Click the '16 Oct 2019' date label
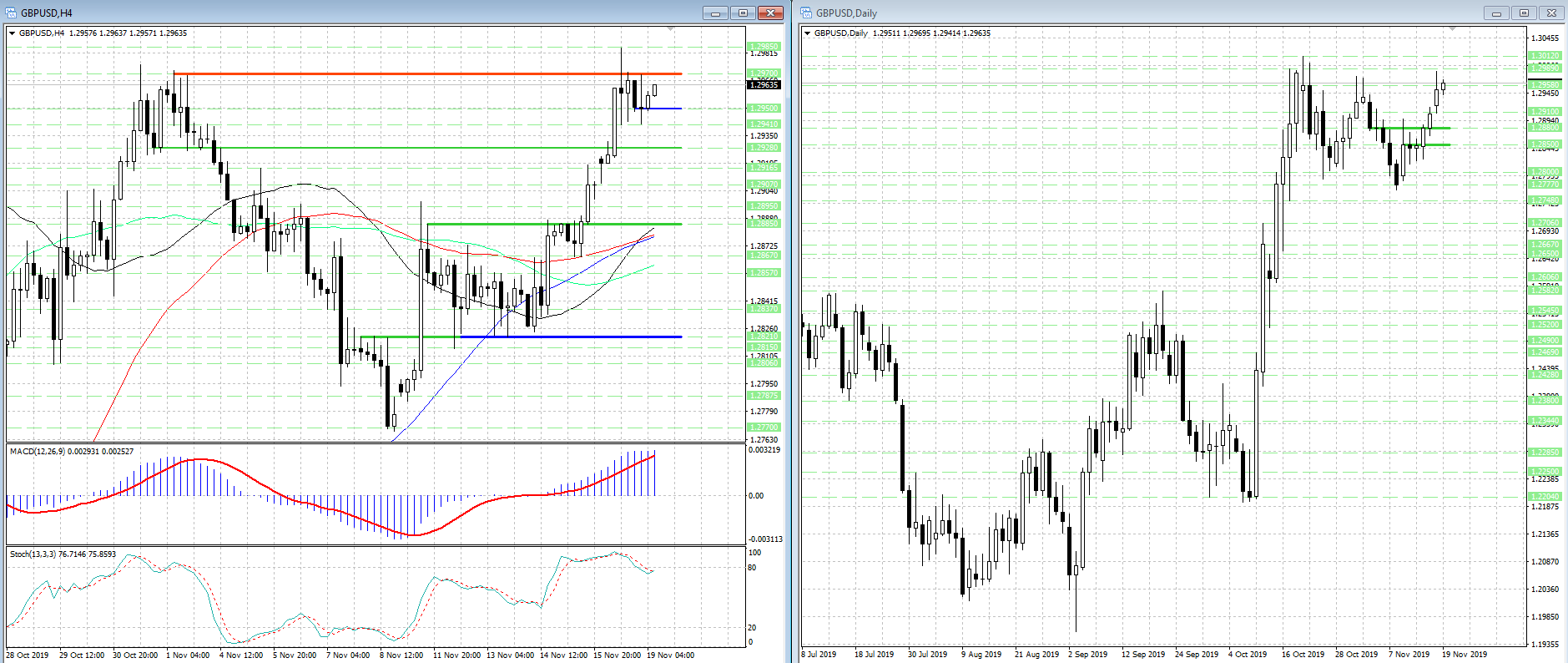The height and width of the screenshot is (663, 1568). click(x=1303, y=655)
